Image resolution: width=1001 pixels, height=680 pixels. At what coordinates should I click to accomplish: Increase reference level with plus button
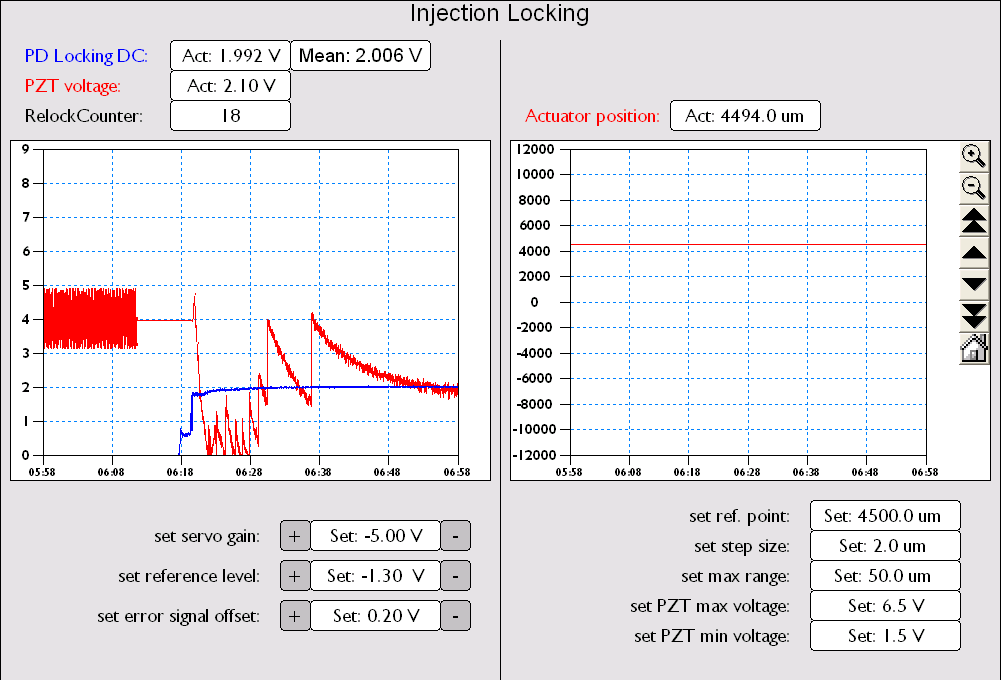pyautogui.click(x=295, y=576)
